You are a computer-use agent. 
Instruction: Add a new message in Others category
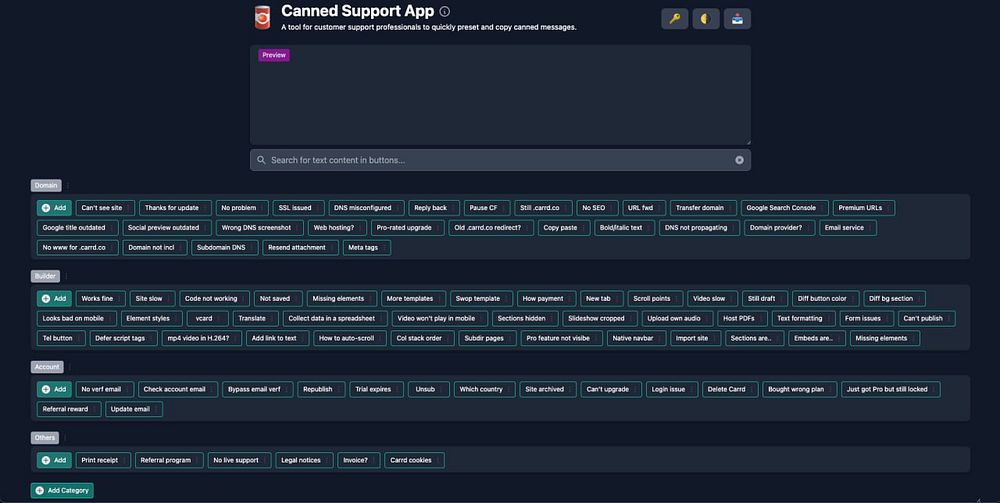[x=54, y=460]
